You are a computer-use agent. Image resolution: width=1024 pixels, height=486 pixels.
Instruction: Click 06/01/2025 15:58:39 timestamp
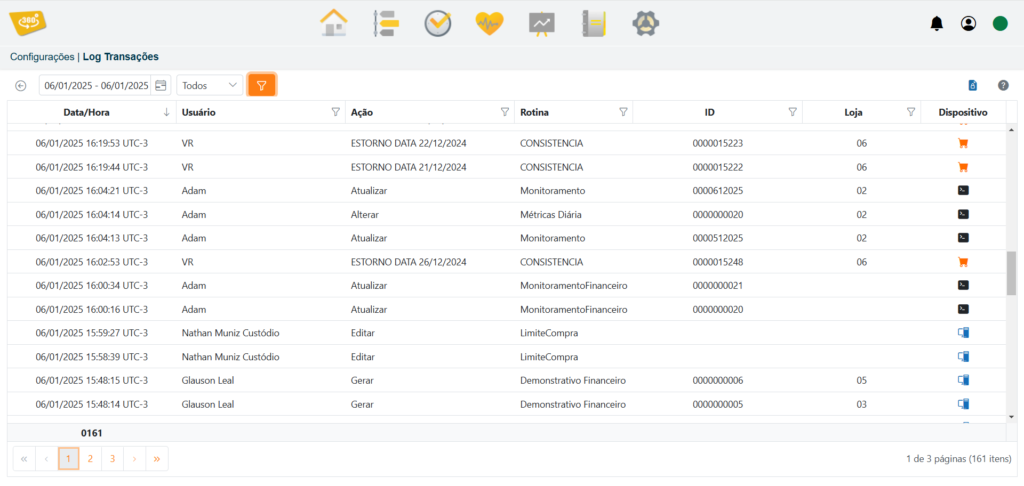point(91,357)
